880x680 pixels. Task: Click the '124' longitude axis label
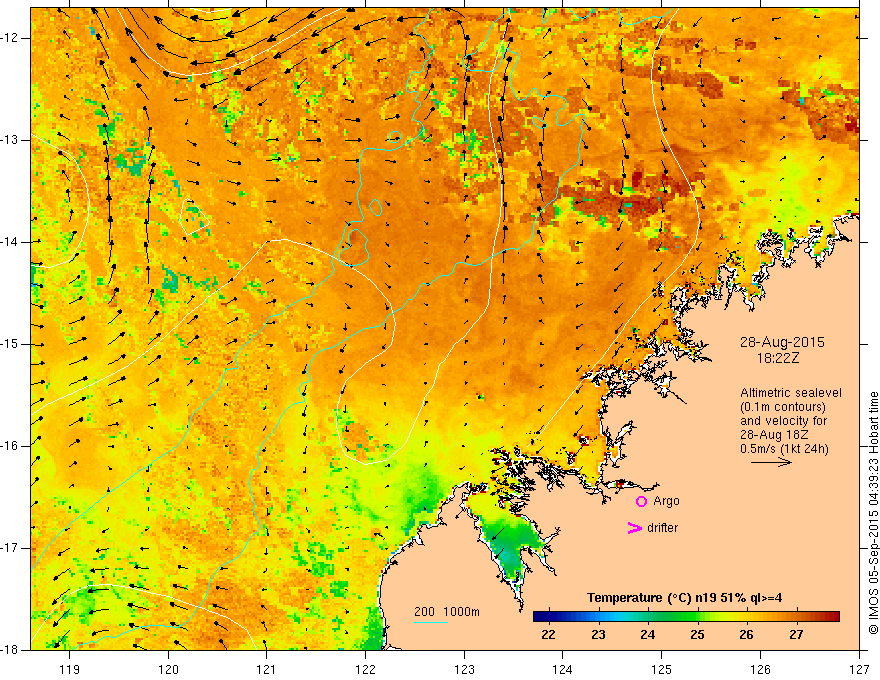coord(563,669)
